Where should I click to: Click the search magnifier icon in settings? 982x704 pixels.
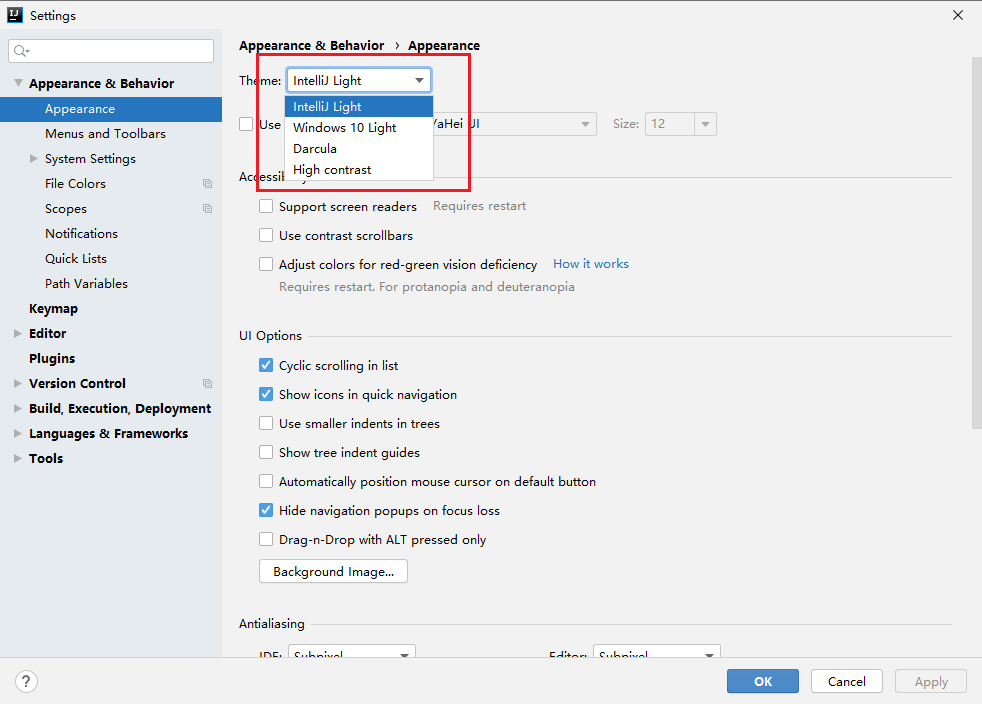click(21, 51)
